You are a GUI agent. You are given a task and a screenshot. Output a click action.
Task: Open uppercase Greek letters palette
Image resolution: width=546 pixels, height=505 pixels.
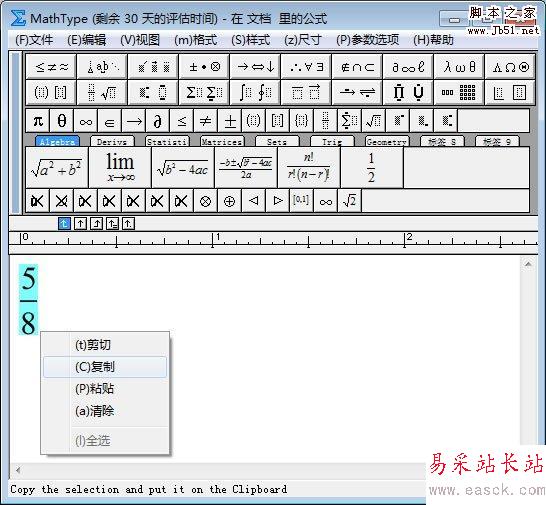pyautogui.click(x=510, y=66)
